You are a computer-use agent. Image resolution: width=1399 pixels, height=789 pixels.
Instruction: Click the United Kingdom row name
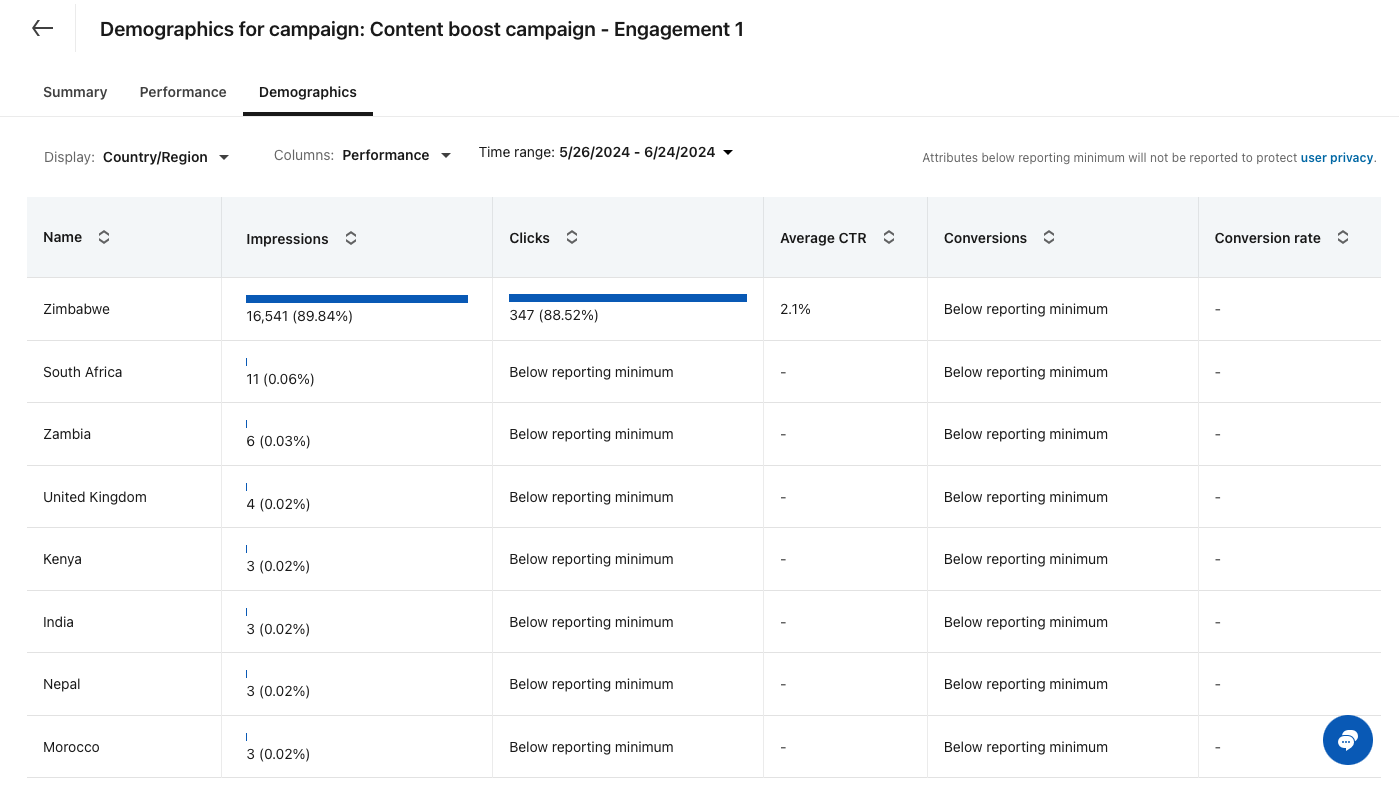point(95,497)
